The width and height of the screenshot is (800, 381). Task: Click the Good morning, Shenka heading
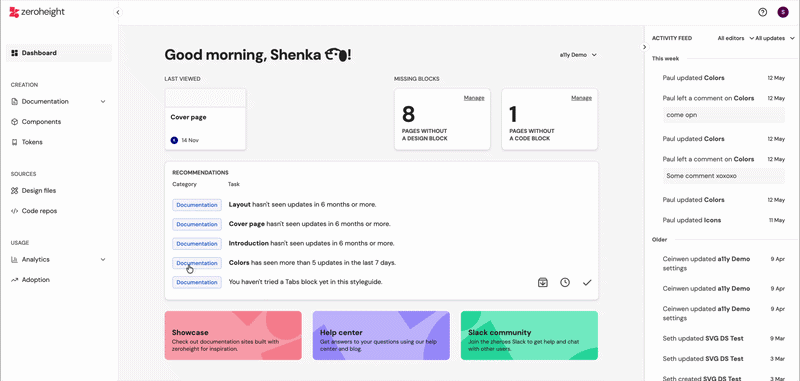(258, 55)
